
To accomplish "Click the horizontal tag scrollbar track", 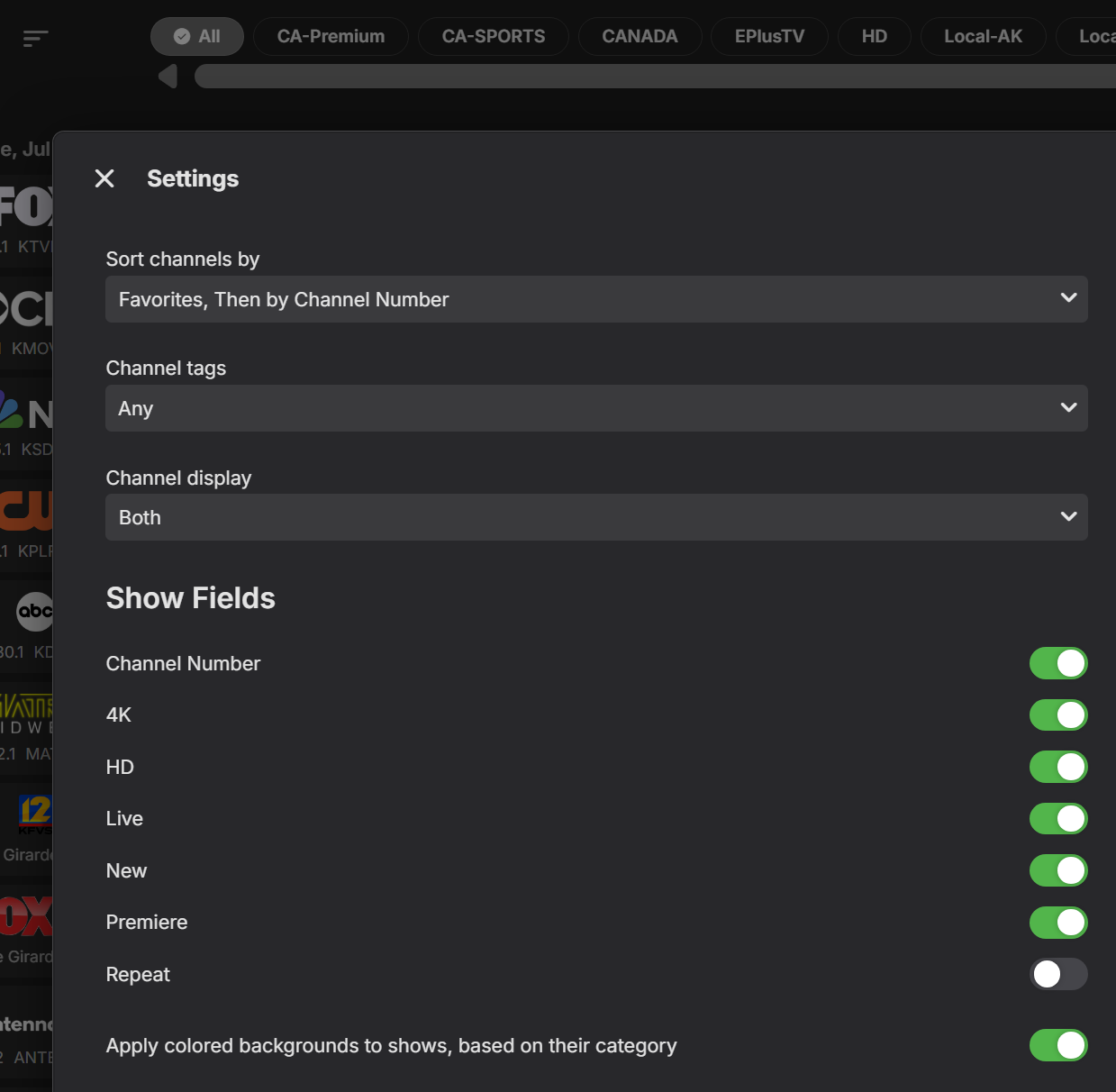I will pos(655,77).
